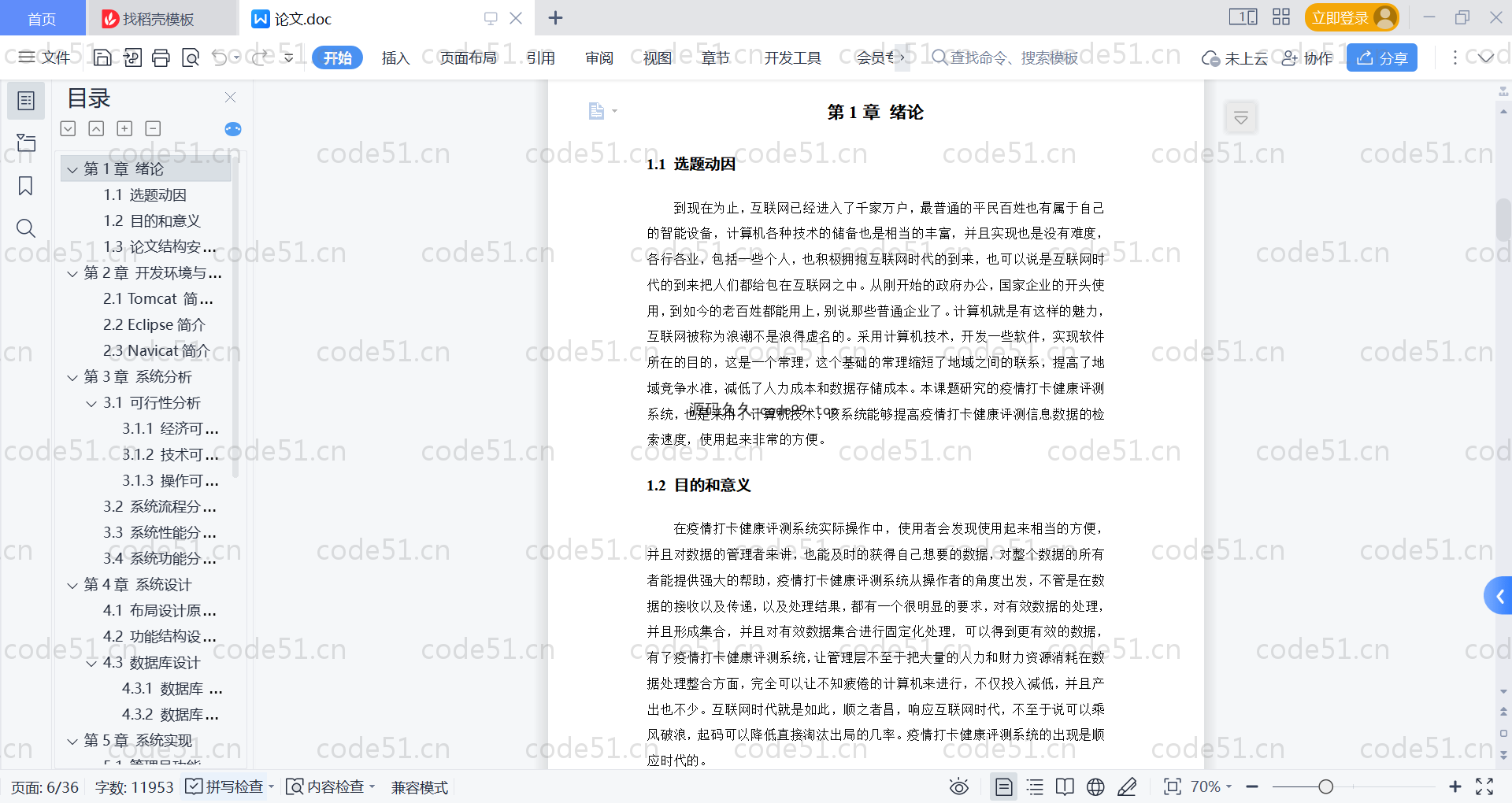Click the fullscreen icon in status bar
Screen dimensions: 1512x803
[1484, 786]
